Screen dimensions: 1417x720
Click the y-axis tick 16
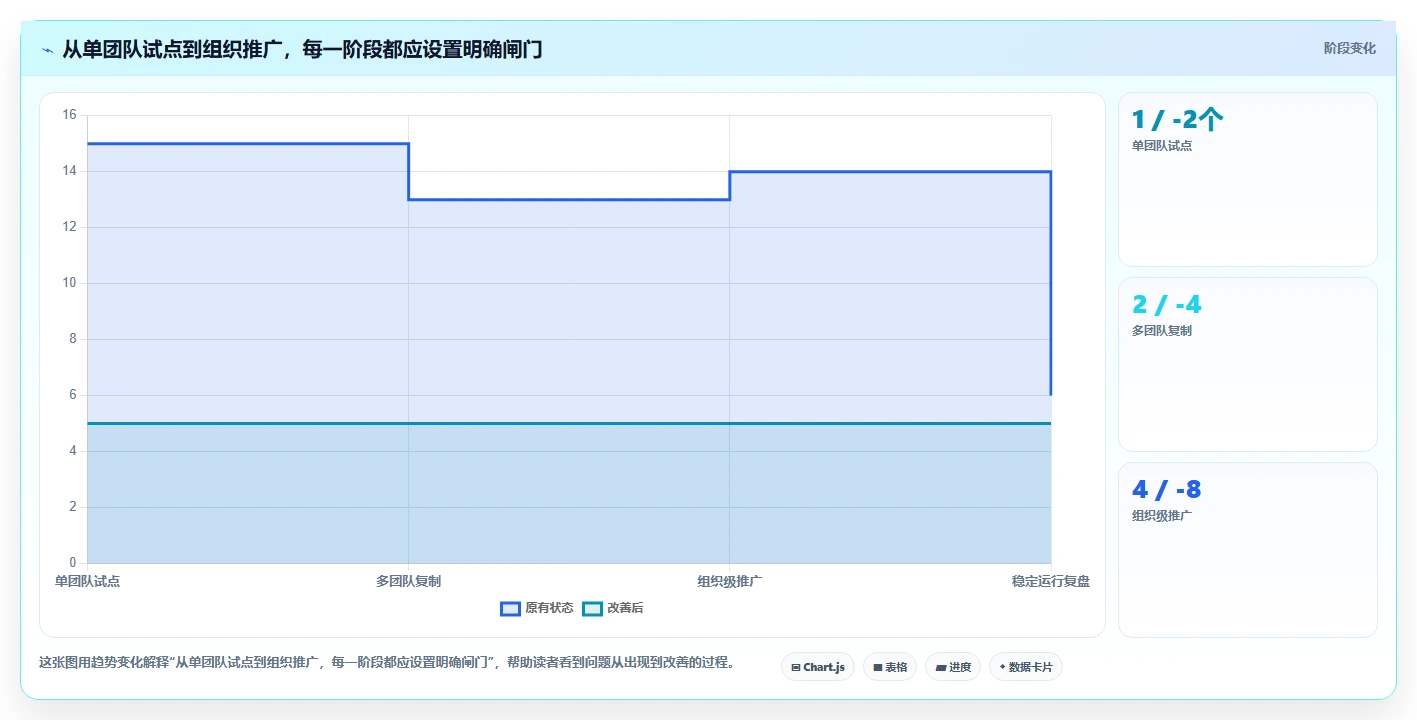69,115
